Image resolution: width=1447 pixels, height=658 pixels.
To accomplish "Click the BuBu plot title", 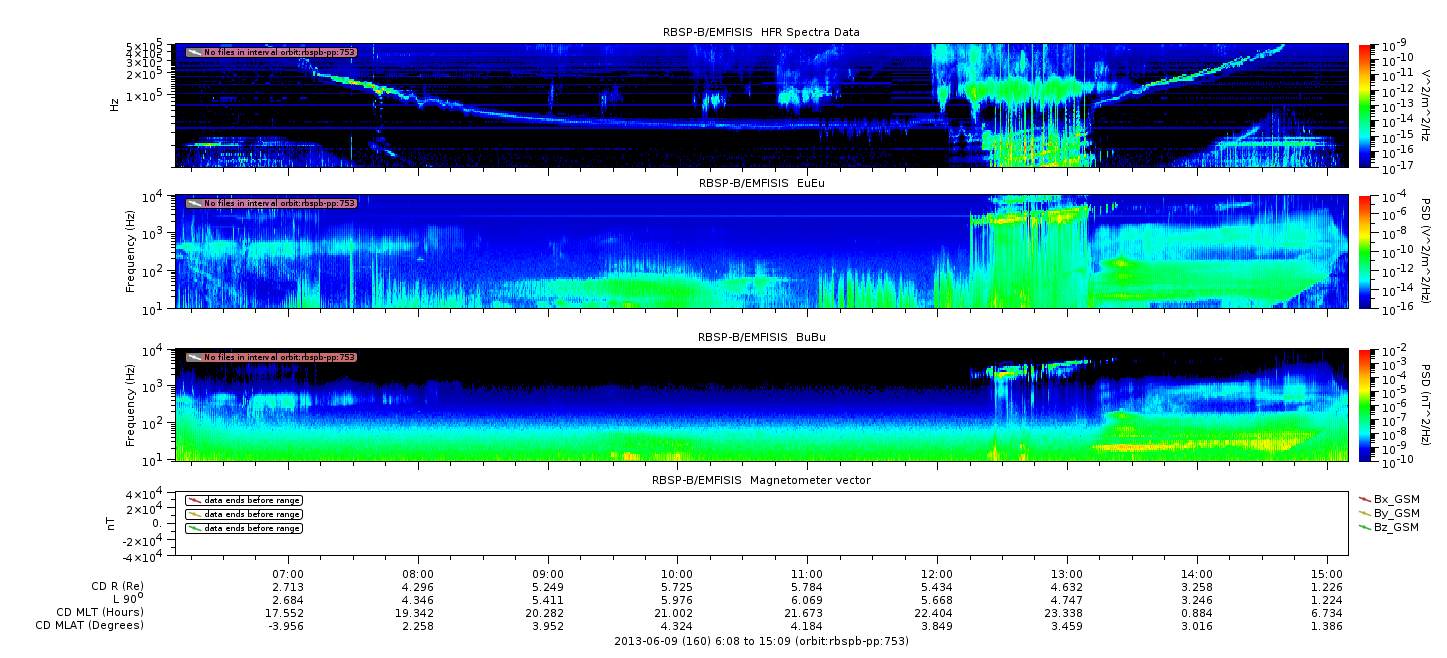I will tap(761, 338).
